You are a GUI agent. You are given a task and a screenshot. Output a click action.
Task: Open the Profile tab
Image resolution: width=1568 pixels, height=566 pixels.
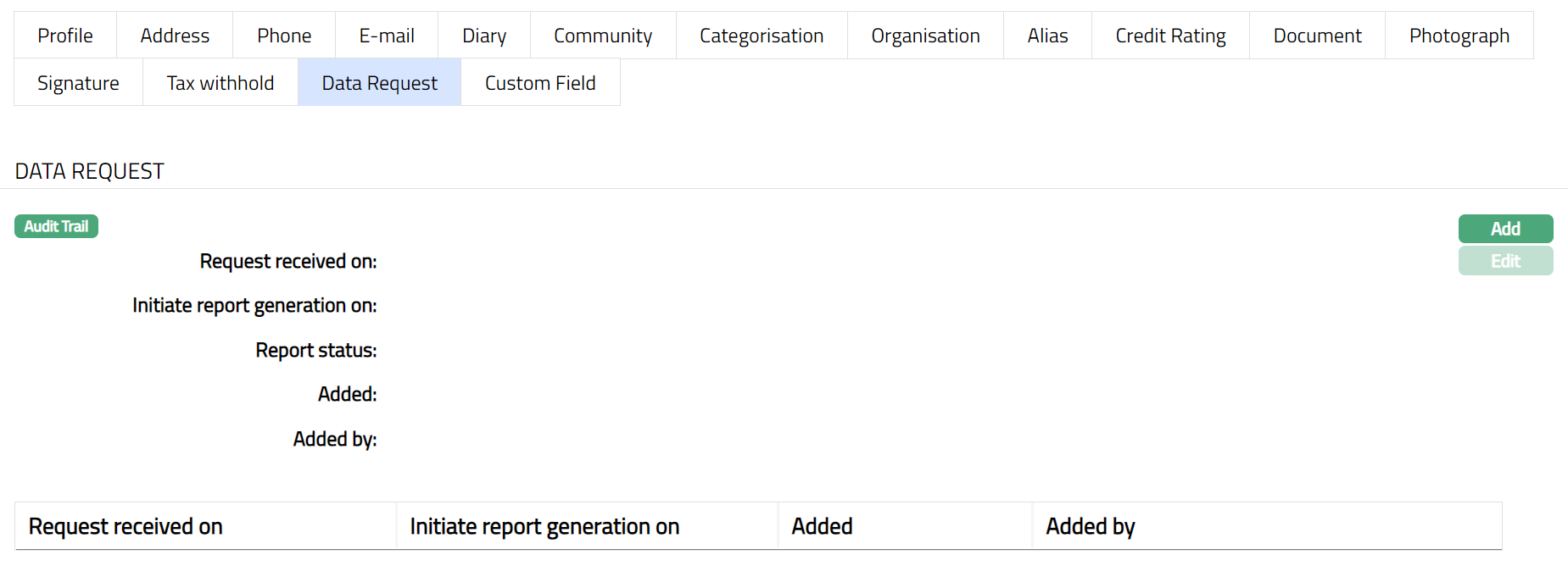click(x=65, y=36)
